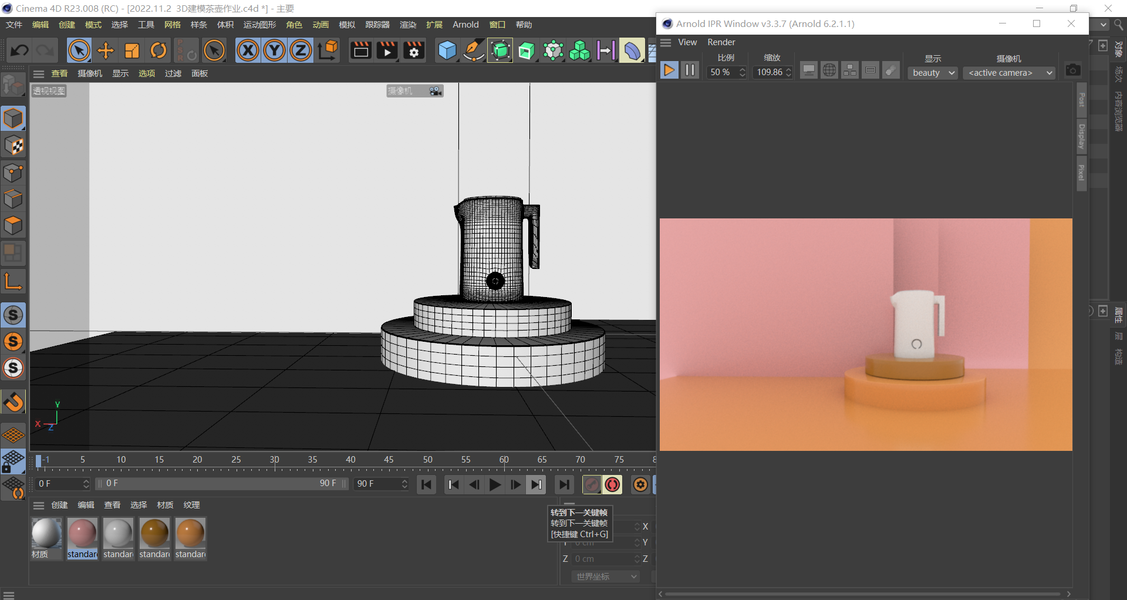Viewport: 1127px width, 600px height.
Task: Activate the Move tool
Action: [x=106, y=50]
